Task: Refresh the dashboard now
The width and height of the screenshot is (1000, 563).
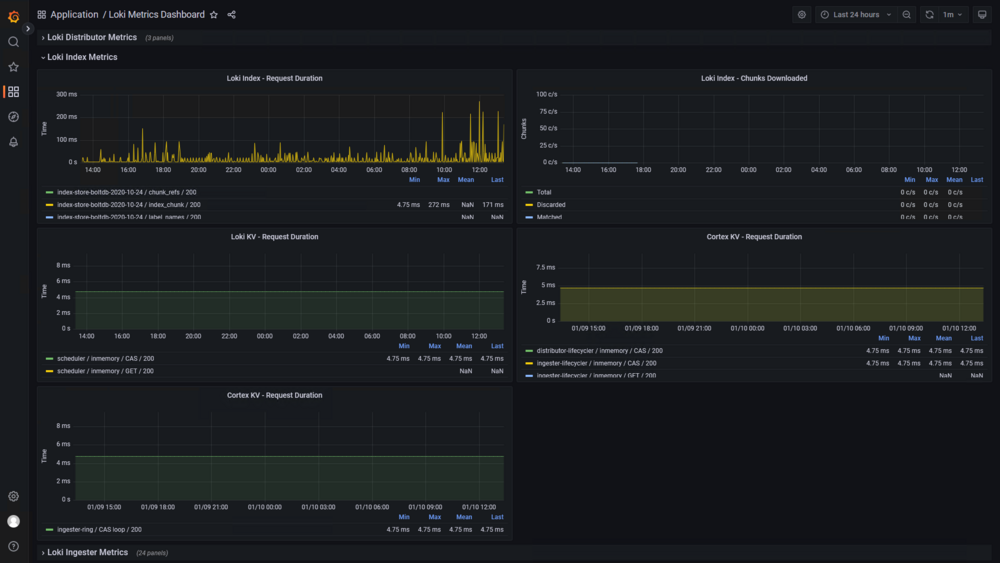Action: click(929, 15)
